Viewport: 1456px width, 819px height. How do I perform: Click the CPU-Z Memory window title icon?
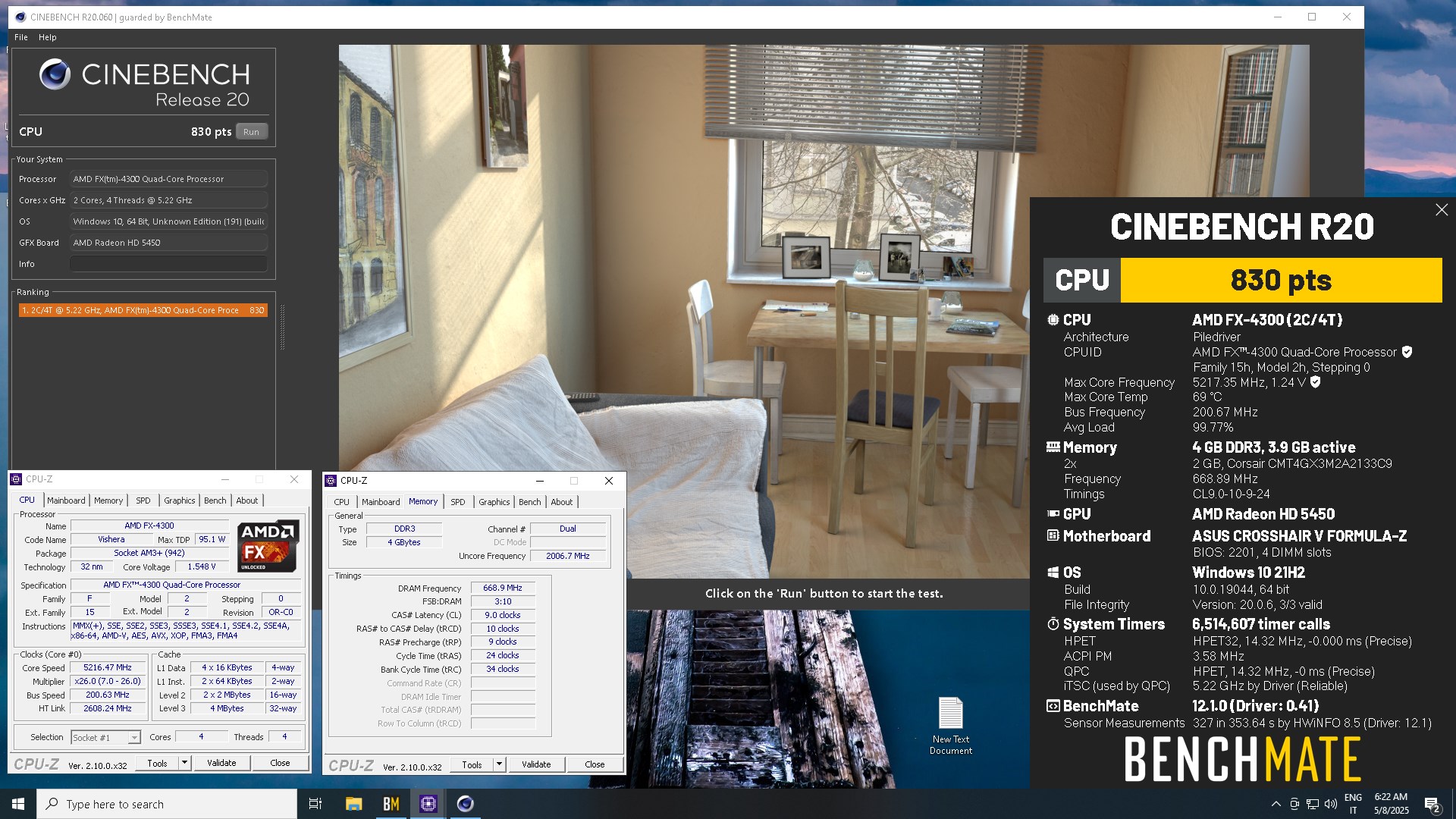pos(331,481)
